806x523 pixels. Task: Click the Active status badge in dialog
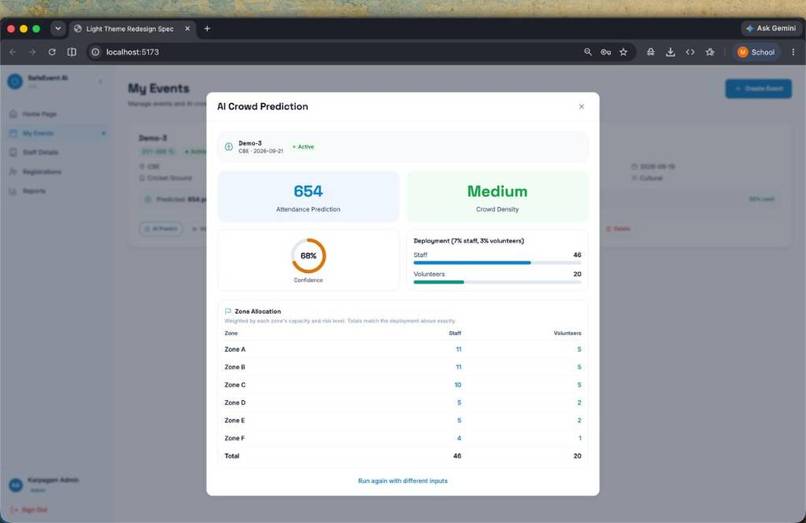coord(303,147)
